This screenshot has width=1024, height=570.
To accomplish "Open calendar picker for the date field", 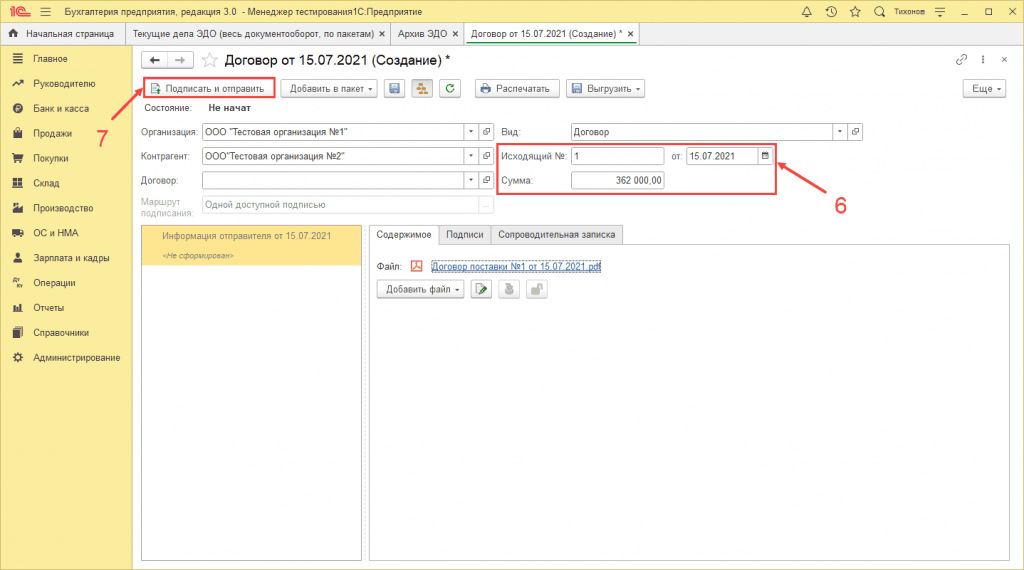I will tap(765, 156).
